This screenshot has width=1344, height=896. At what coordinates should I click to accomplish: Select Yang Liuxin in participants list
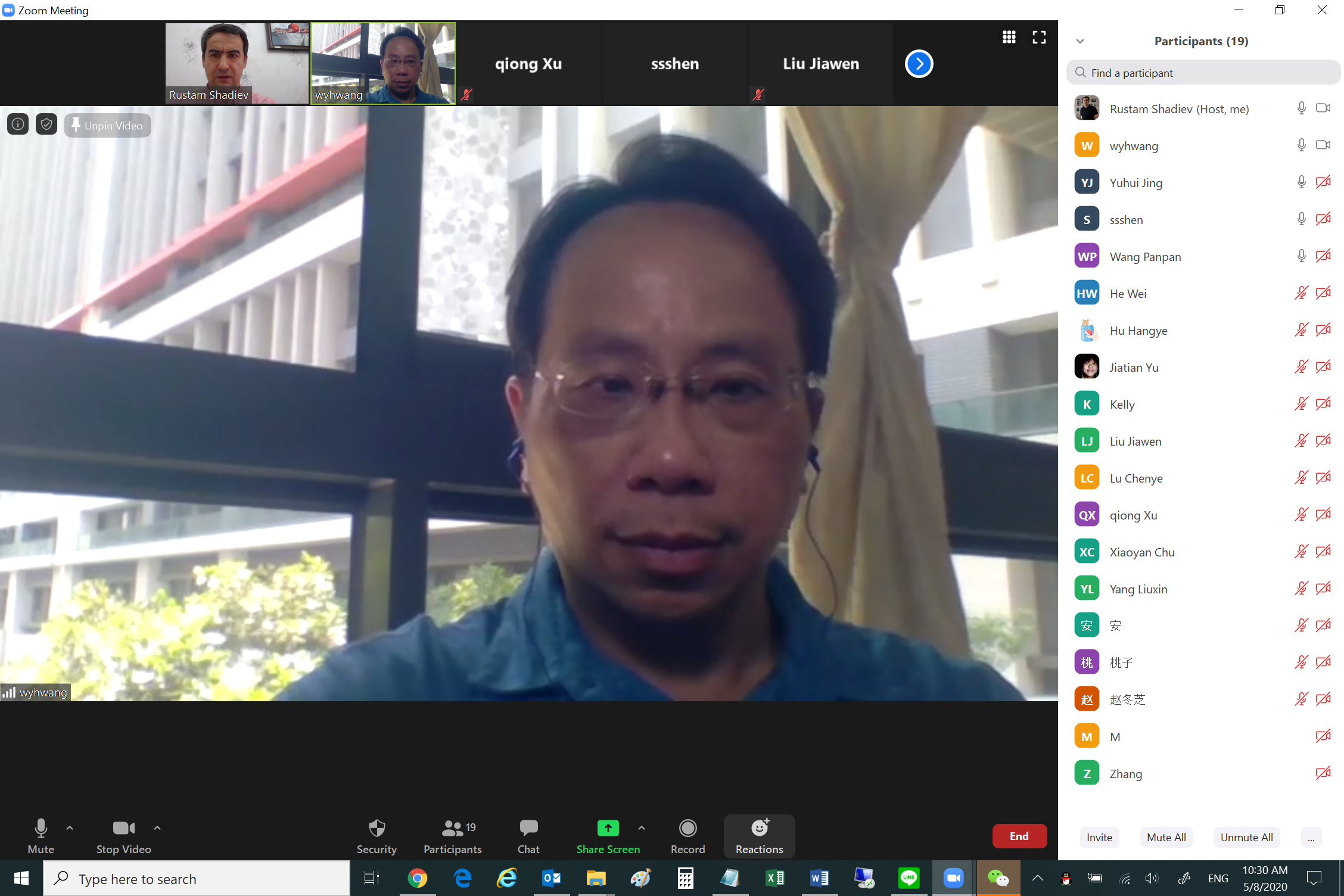[x=1201, y=589]
